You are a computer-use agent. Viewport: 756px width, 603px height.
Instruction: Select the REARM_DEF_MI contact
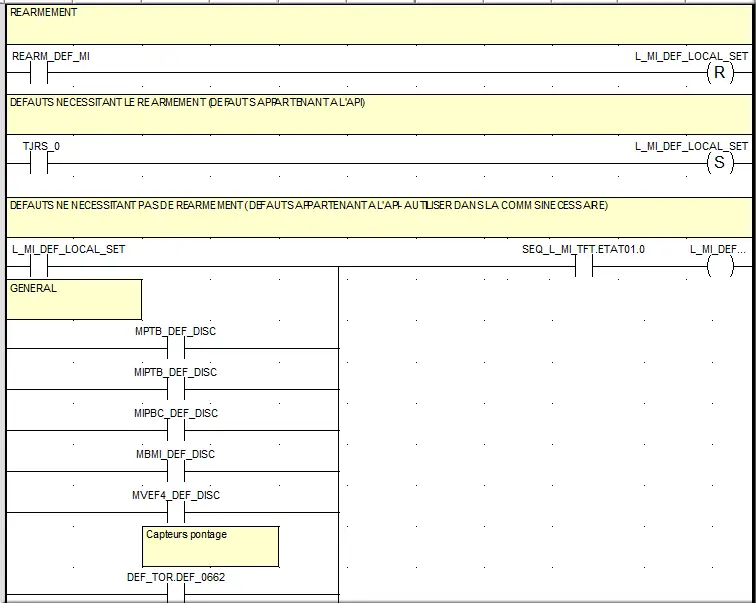[40, 73]
